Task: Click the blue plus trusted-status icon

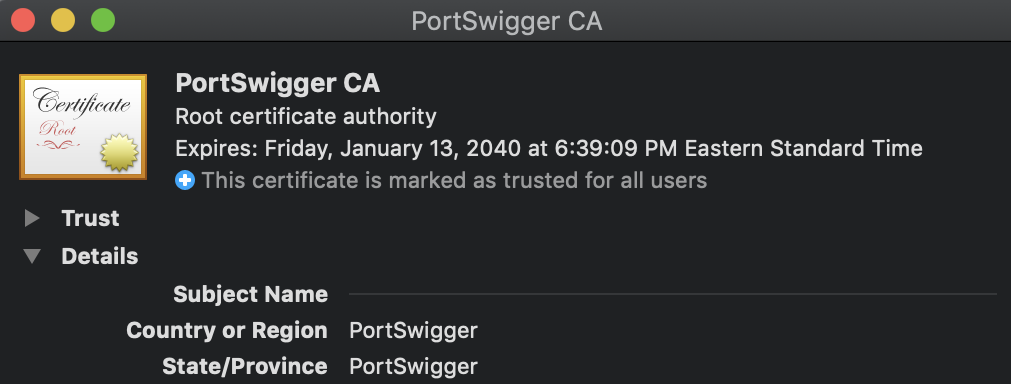Action: tap(185, 180)
